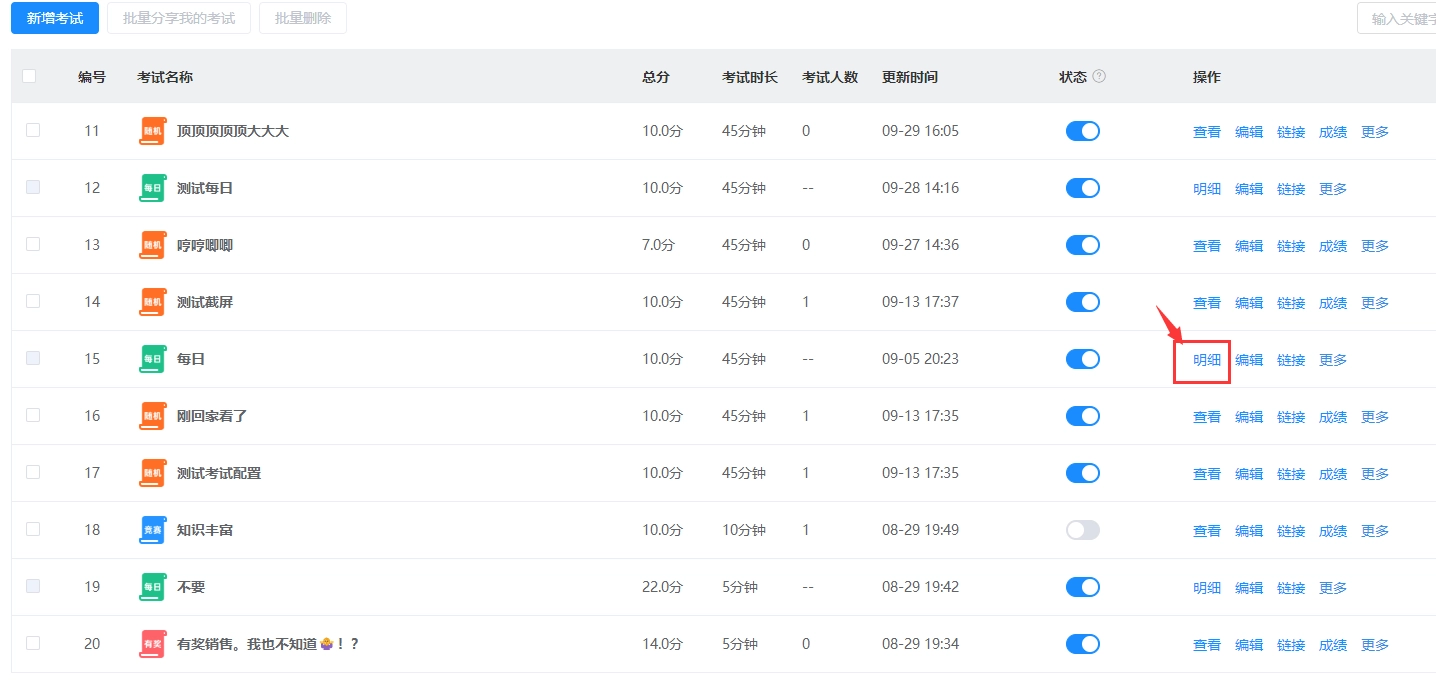Click the green daily icon for 不要
The width and height of the screenshot is (1436, 686).
152,587
